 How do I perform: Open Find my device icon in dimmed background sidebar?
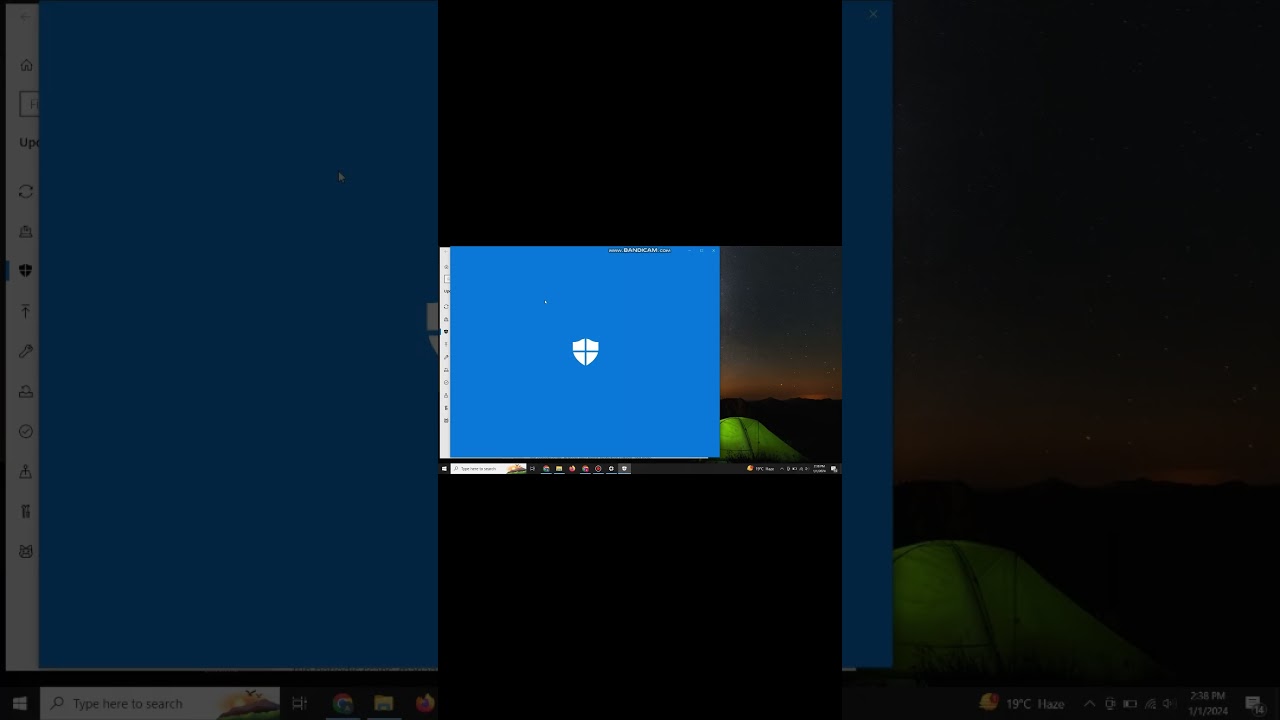(26, 471)
